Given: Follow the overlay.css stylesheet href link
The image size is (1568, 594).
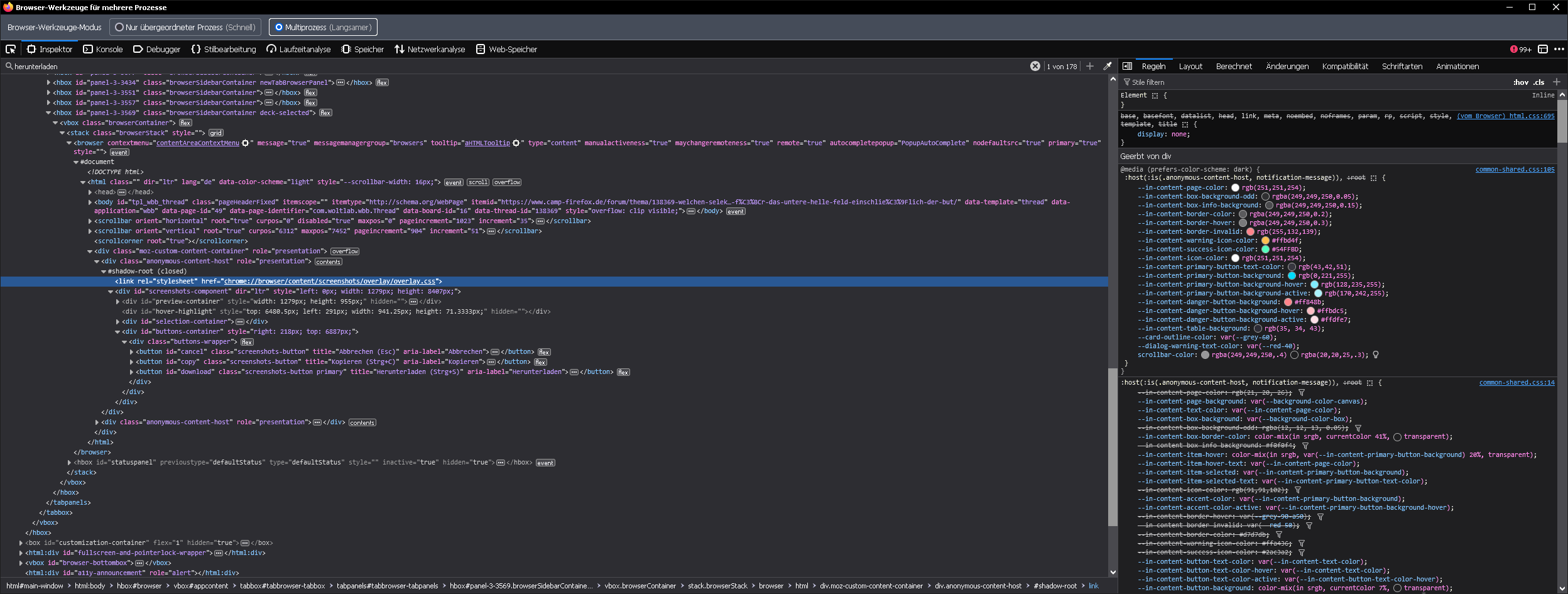Looking at the screenshot, I should (x=330, y=282).
